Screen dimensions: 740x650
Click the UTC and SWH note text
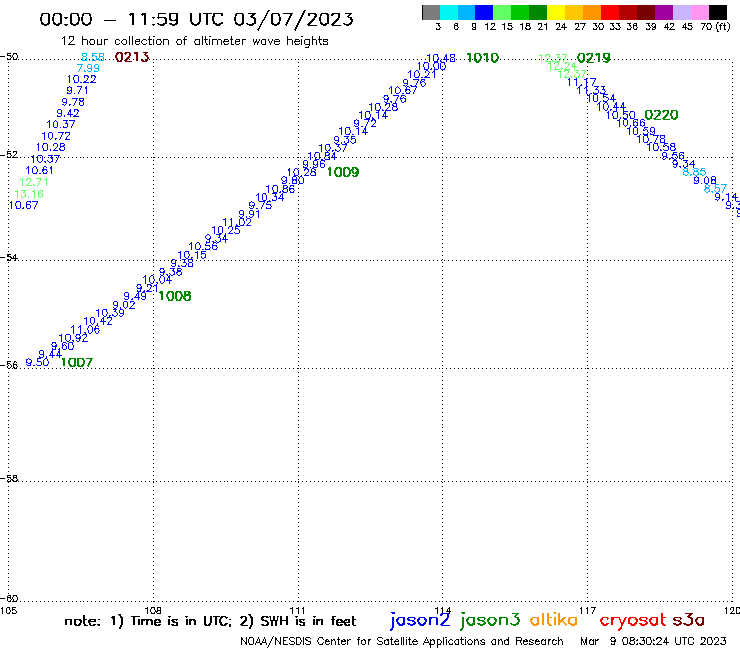click(210, 621)
